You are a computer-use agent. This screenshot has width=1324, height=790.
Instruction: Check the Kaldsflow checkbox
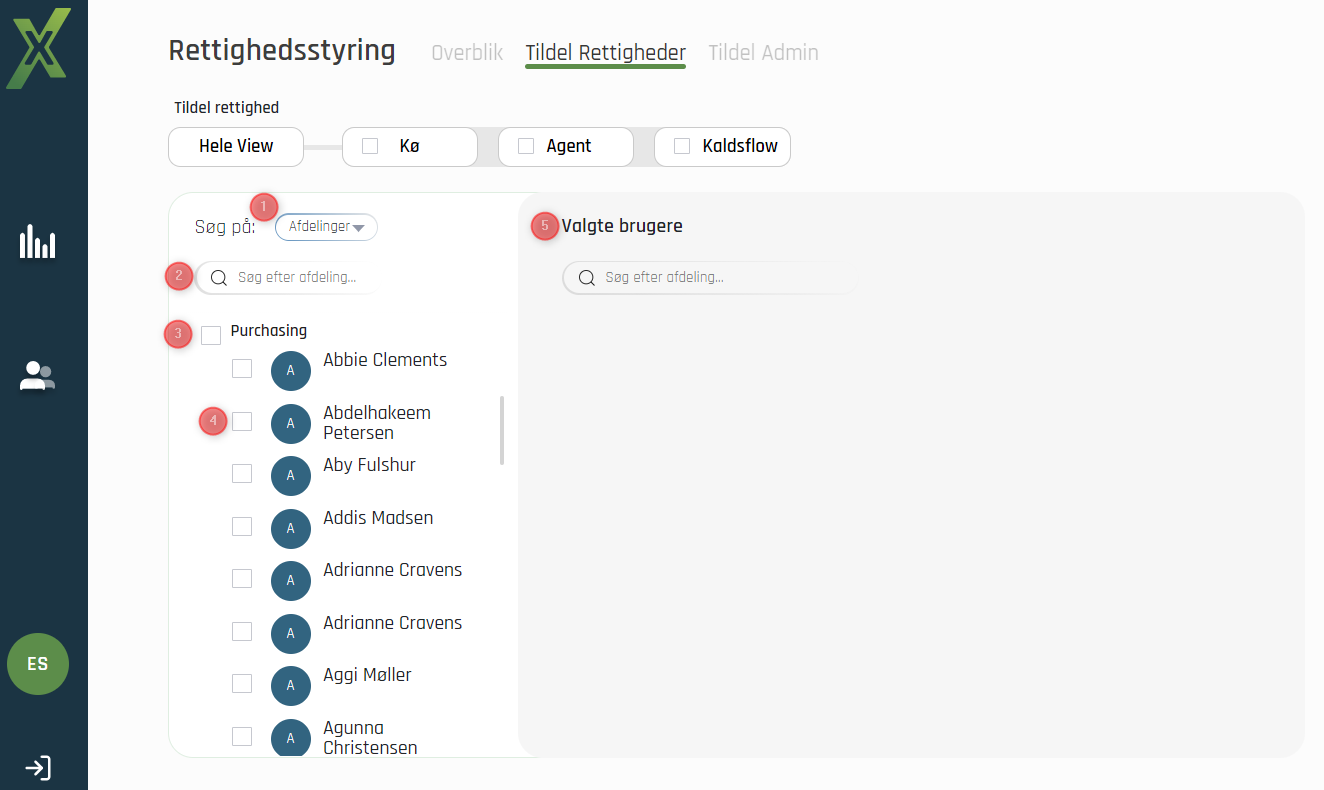682,146
